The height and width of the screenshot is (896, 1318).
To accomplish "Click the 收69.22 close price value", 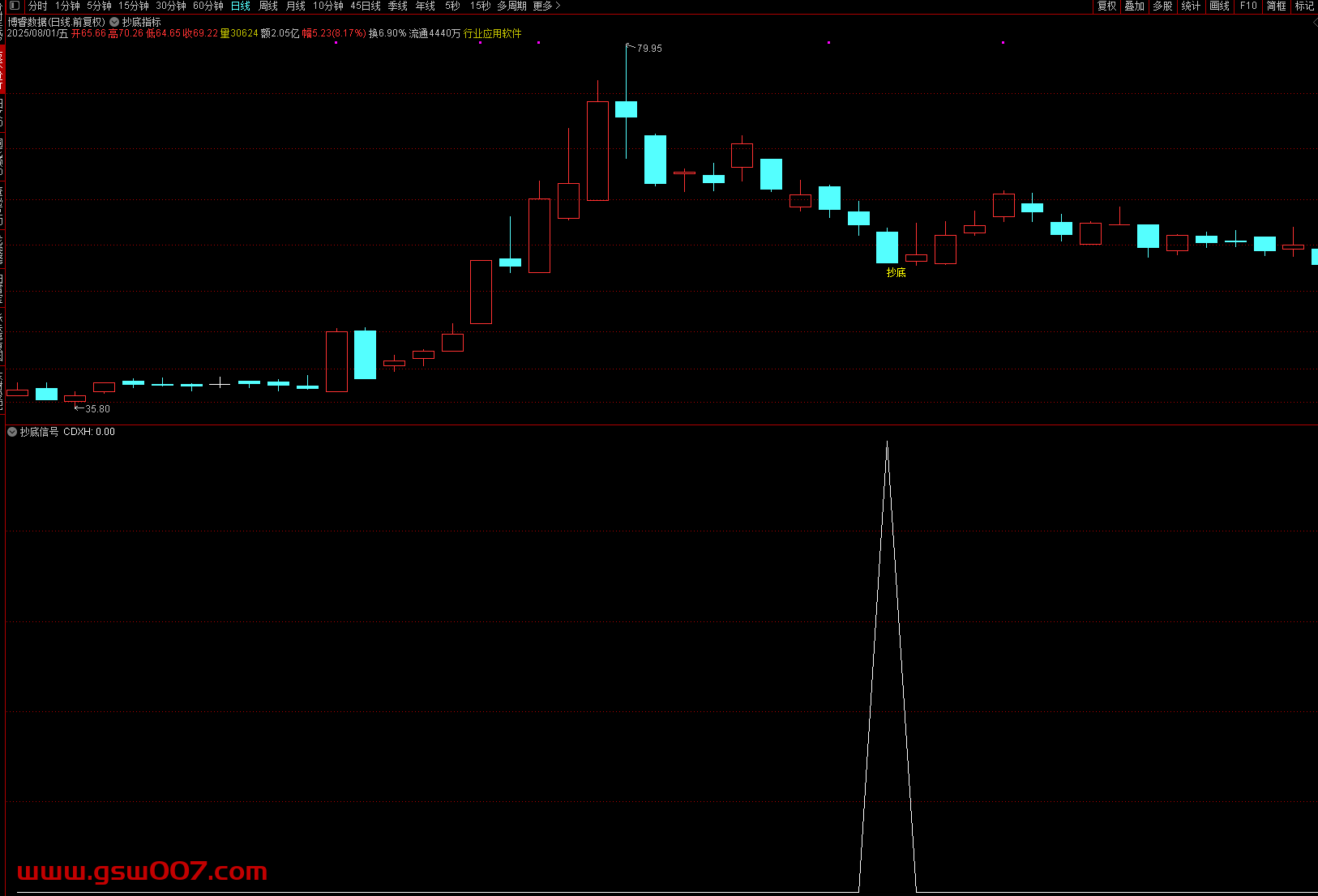I will (x=200, y=33).
